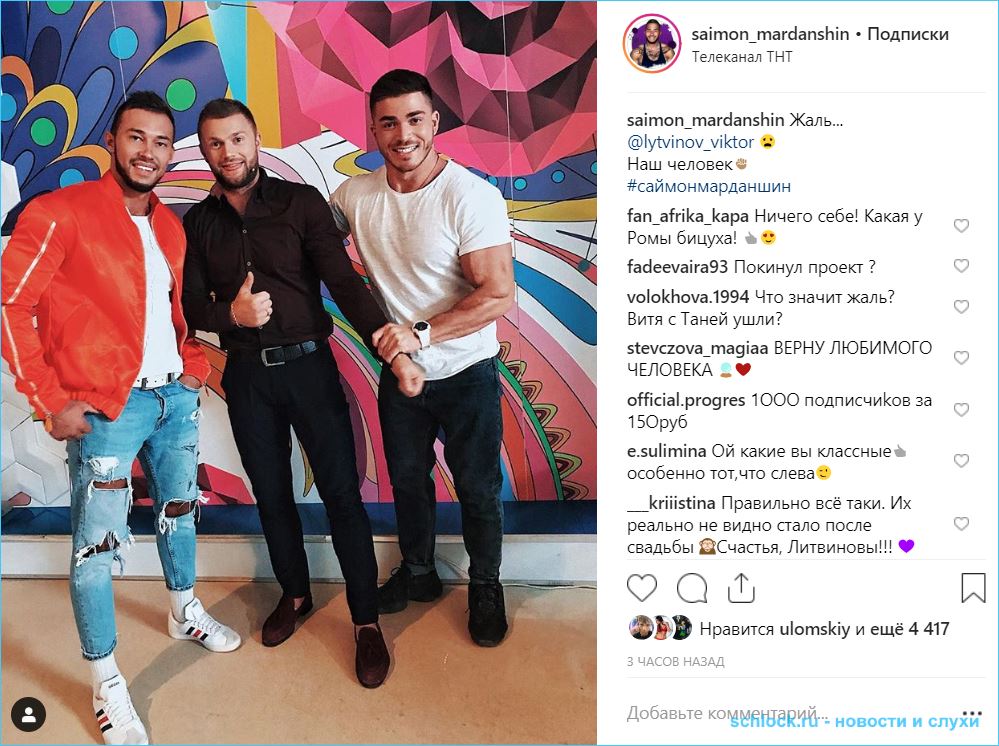Like stevczova_magiaa's comment heart
The height and width of the screenshot is (746, 999).
pos(961,358)
